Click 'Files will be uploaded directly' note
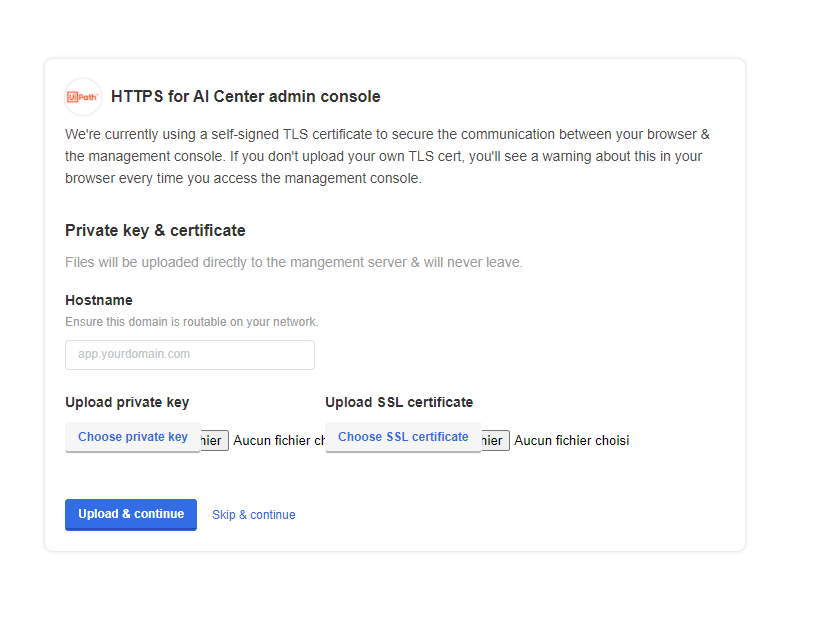Image resolution: width=831 pixels, height=619 pixels. 294,262
